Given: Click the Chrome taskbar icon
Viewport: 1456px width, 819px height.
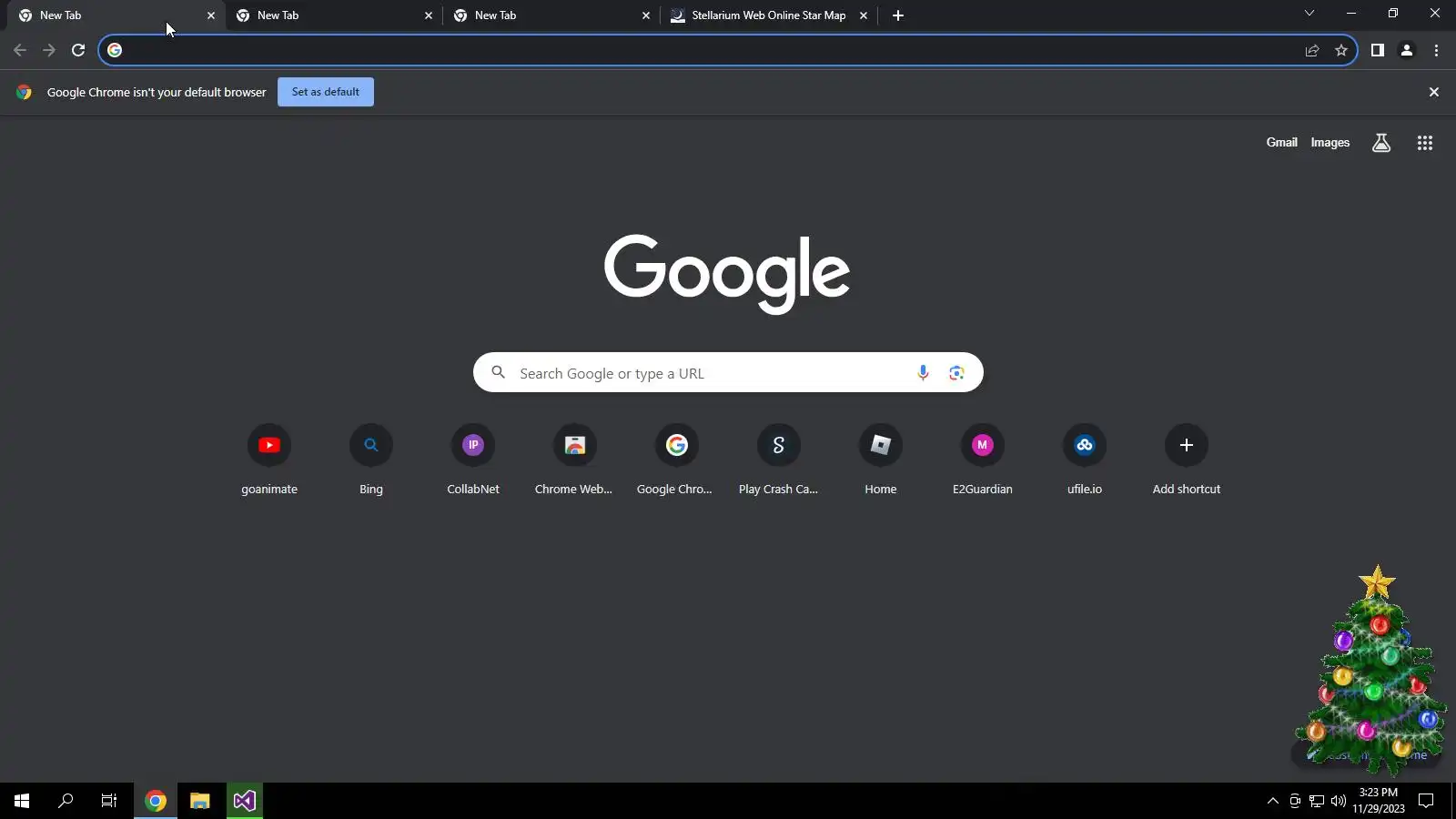Looking at the screenshot, I should (156, 801).
